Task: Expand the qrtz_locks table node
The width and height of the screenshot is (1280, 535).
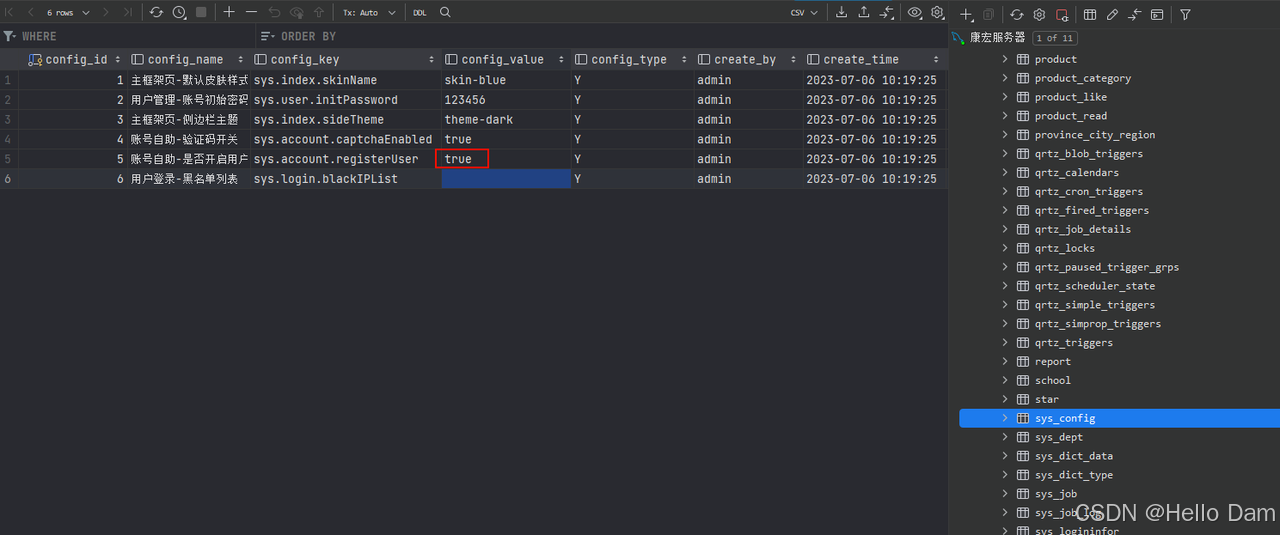Action: pyautogui.click(x=1006, y=248)
